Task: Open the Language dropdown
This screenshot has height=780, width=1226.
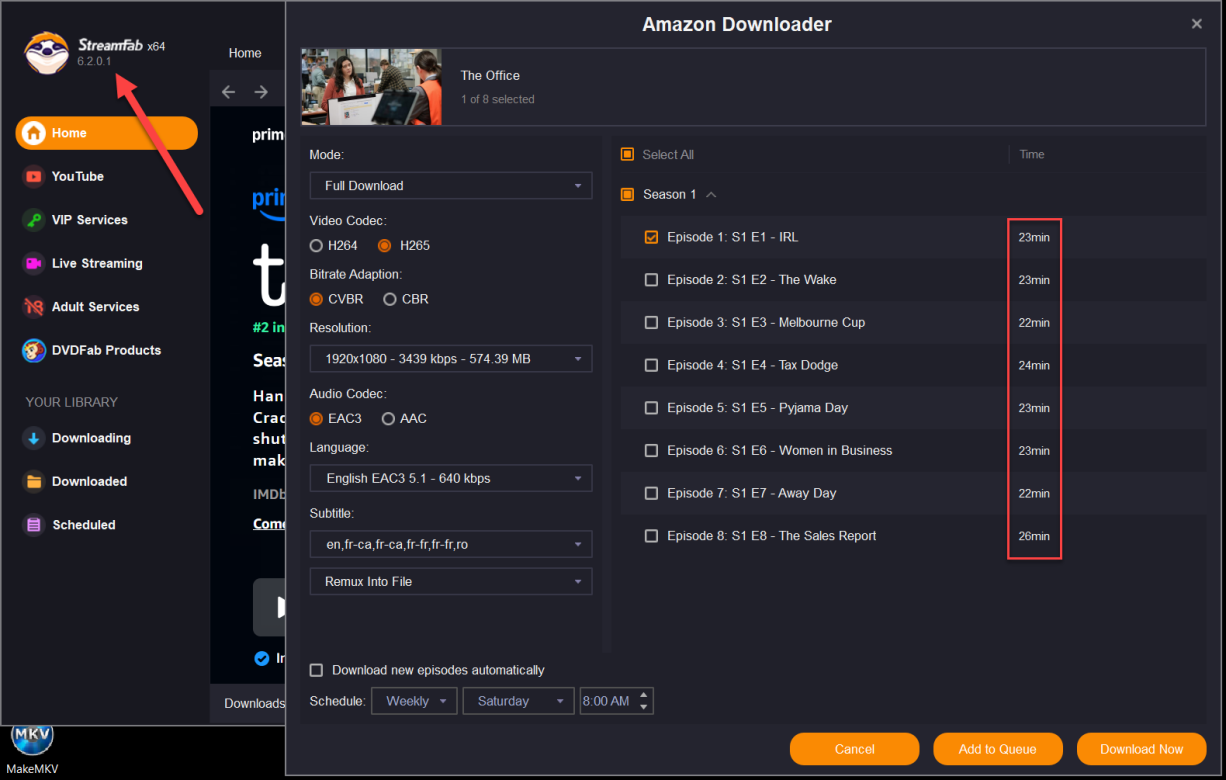Action: click(x=451, y=478)
